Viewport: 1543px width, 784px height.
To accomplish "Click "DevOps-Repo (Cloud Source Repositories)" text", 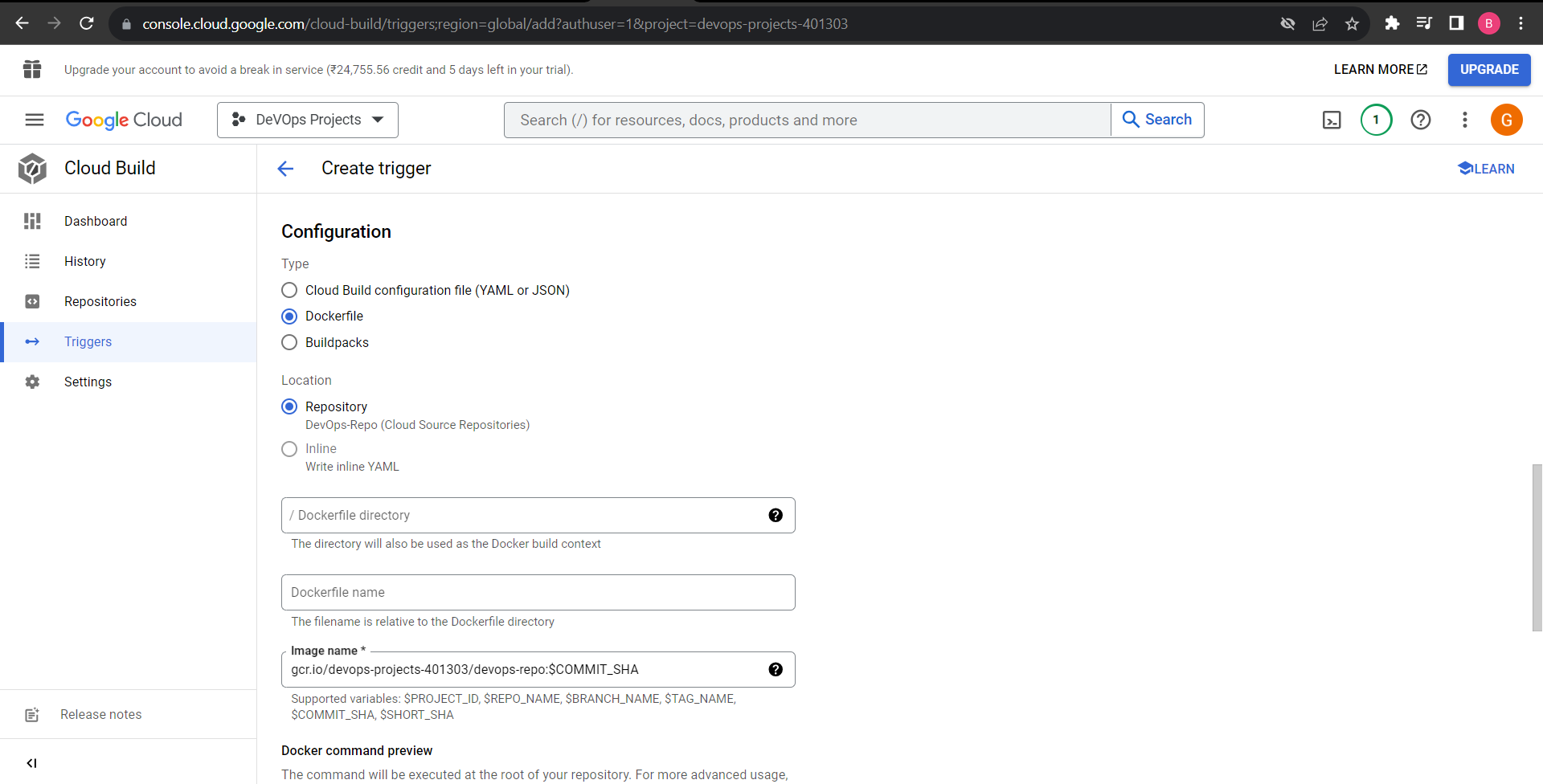I will [417, 425].
